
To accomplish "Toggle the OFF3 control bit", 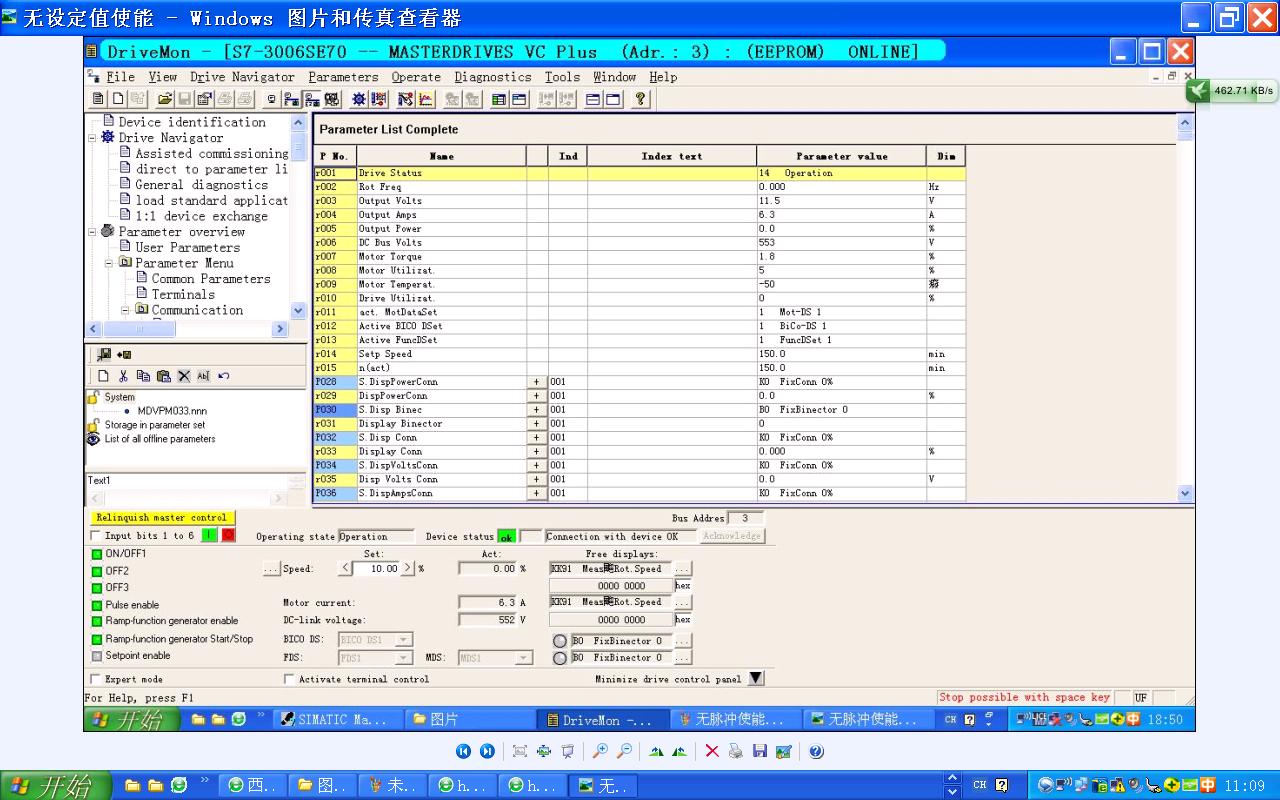I will (97, 588).
